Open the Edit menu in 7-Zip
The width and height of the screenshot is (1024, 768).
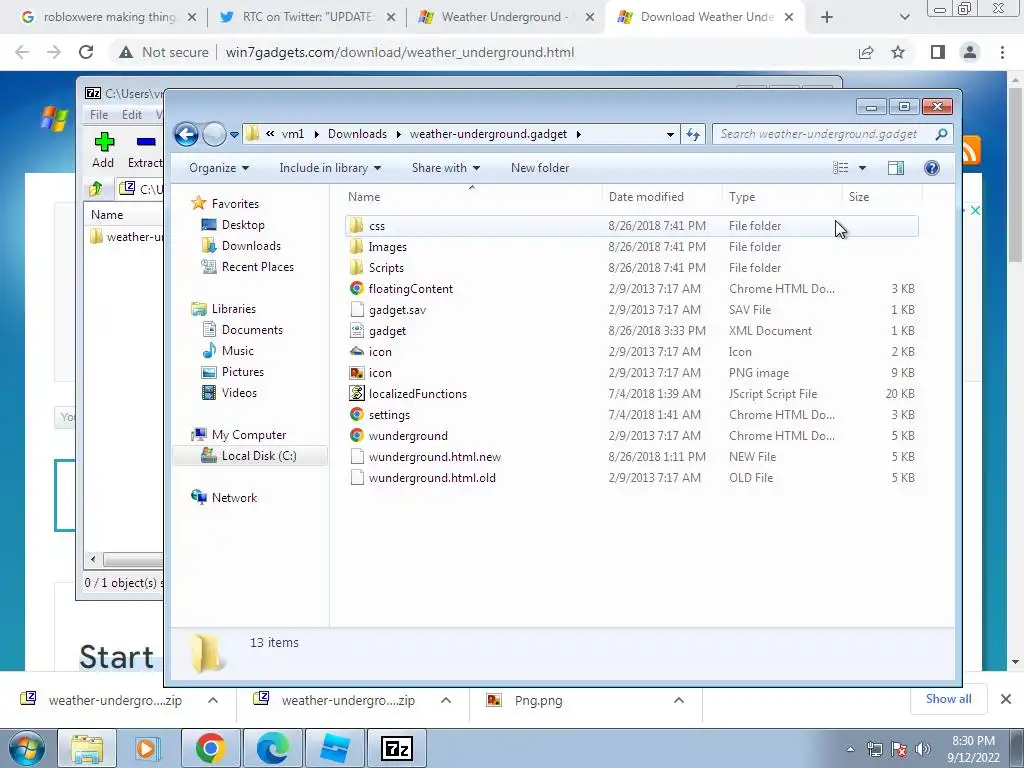click(131, 114)
